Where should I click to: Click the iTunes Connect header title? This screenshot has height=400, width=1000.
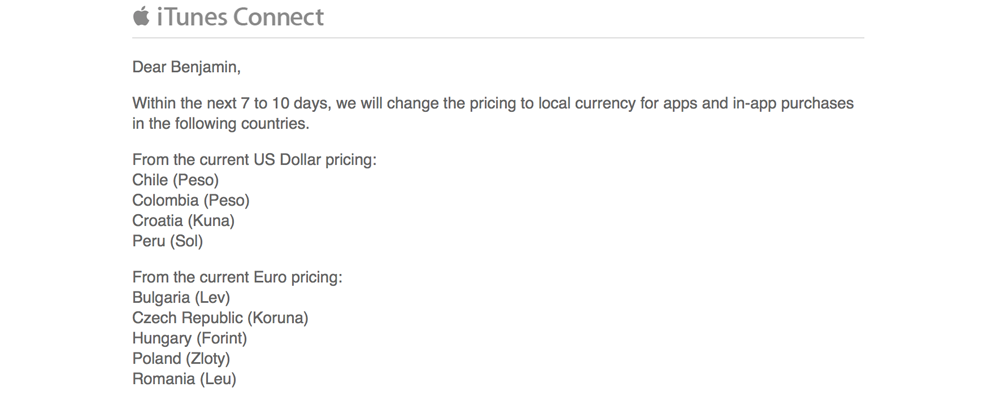(239, 17)
